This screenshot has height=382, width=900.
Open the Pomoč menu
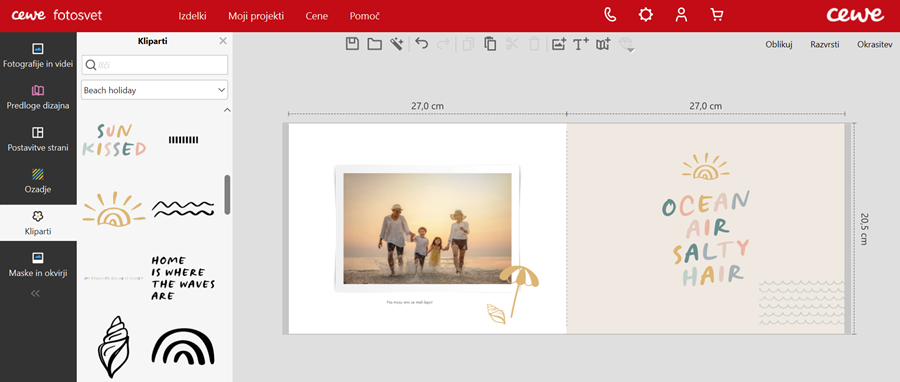point(364,16)
